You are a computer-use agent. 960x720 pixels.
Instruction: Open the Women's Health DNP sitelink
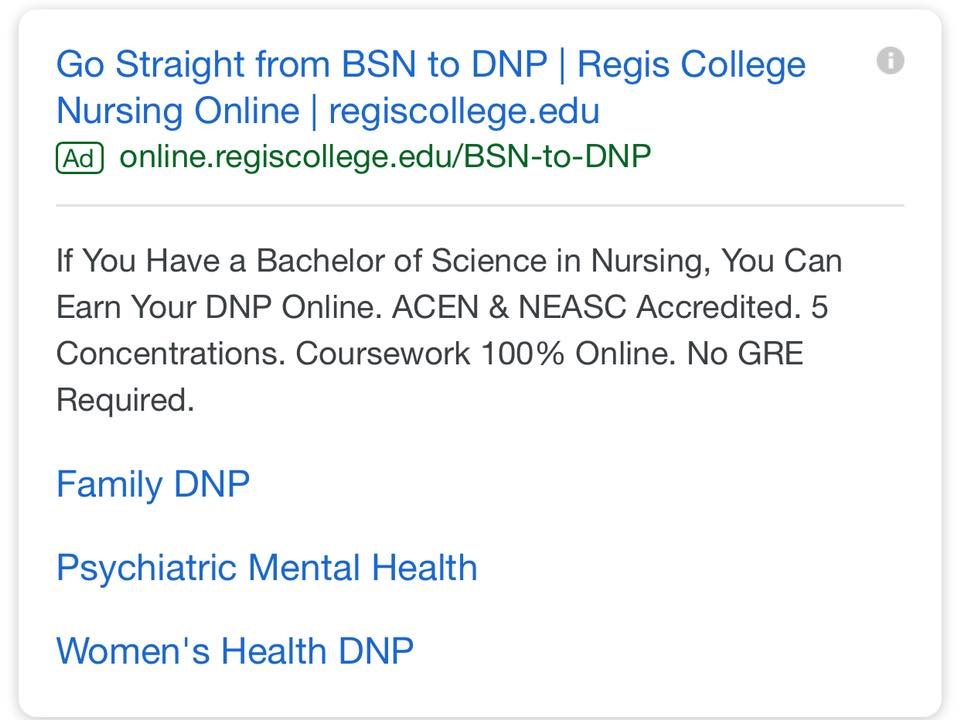[x=235, y=651]
